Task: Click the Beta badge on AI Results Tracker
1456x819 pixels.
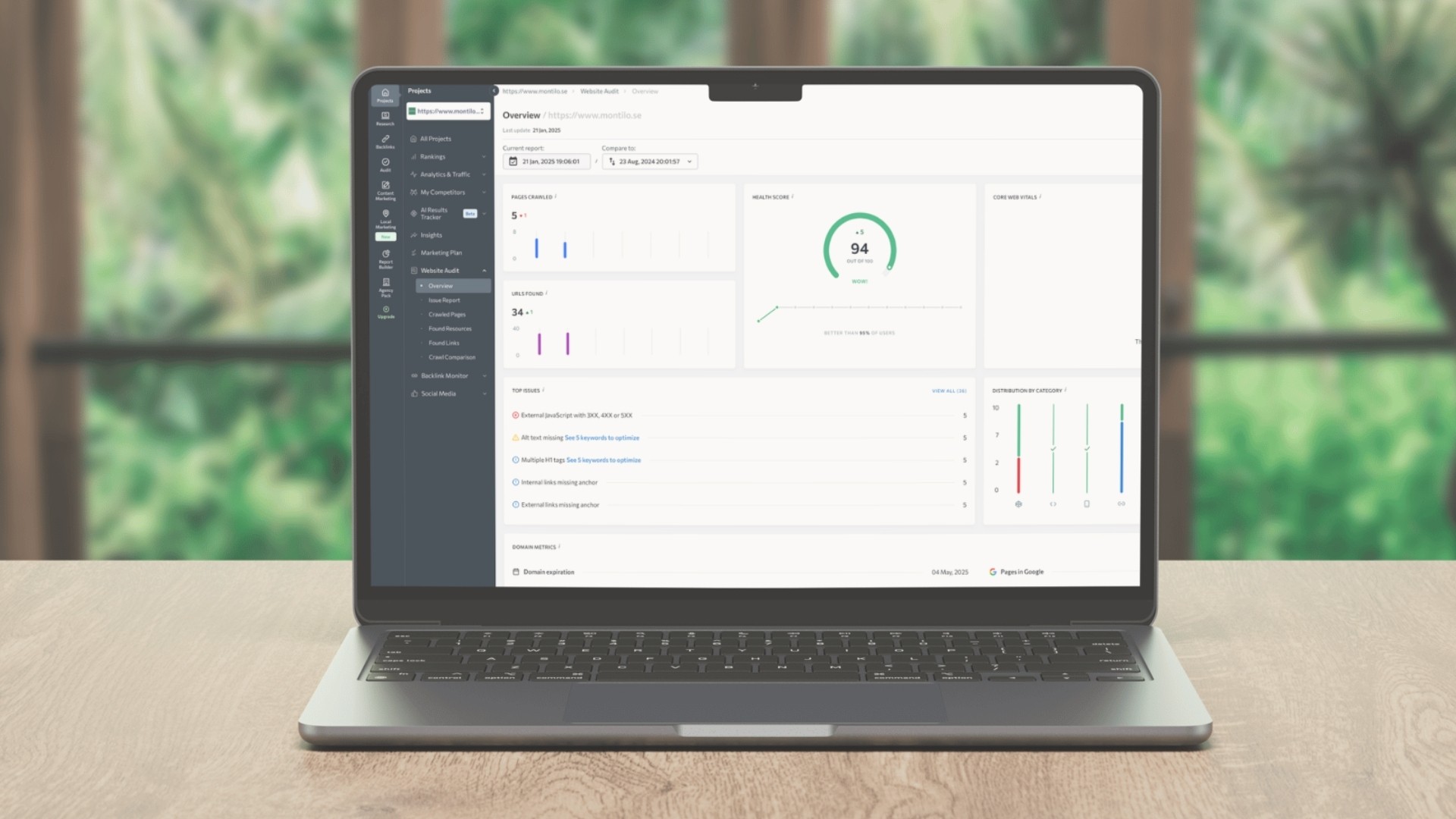Action: [470, 214]
